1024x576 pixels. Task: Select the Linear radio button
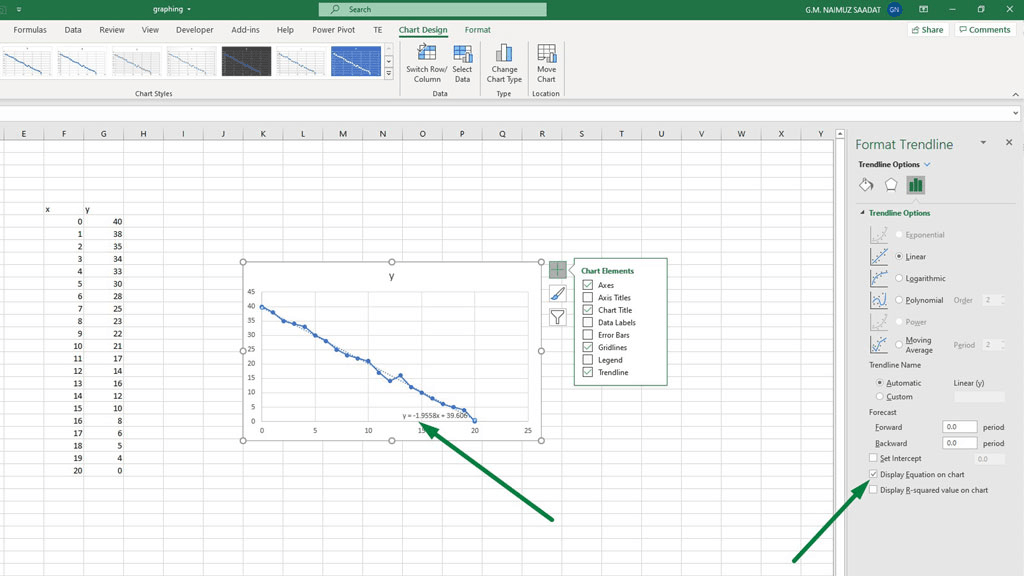(x=899, y=256)
